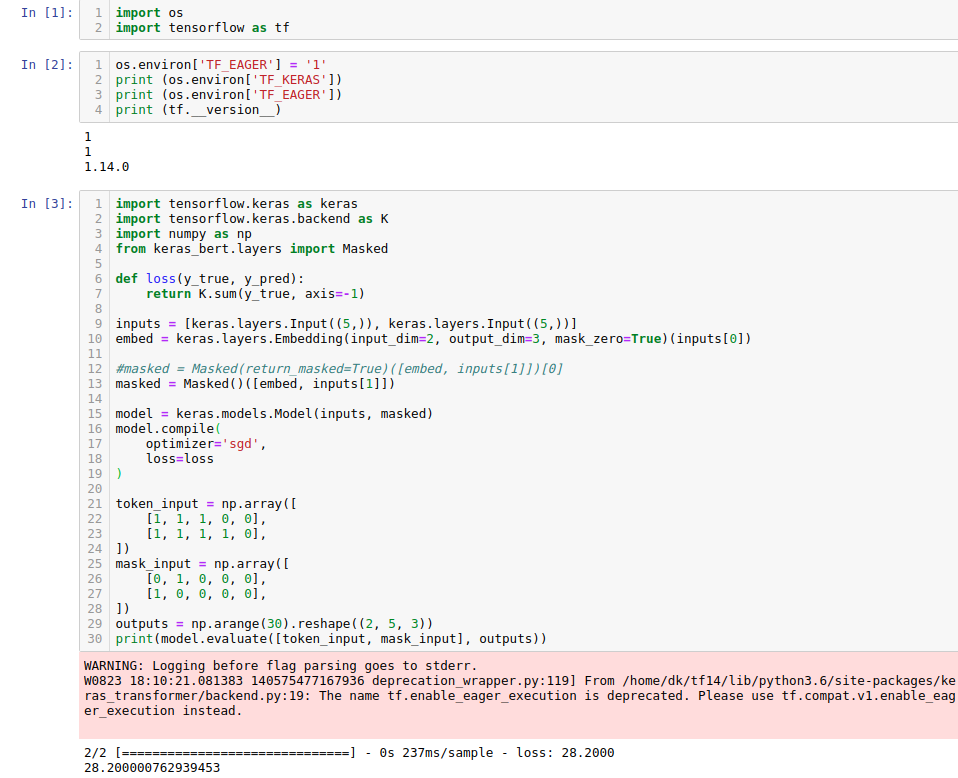Click the '[1, 0, 0, 0, 0],' row
This screenshot has width=958, height=778.
coord(206,593)
